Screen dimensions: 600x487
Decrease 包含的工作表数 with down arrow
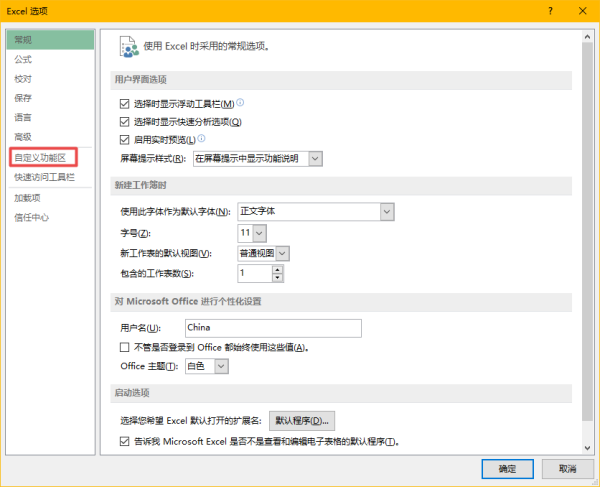point(277,278)
